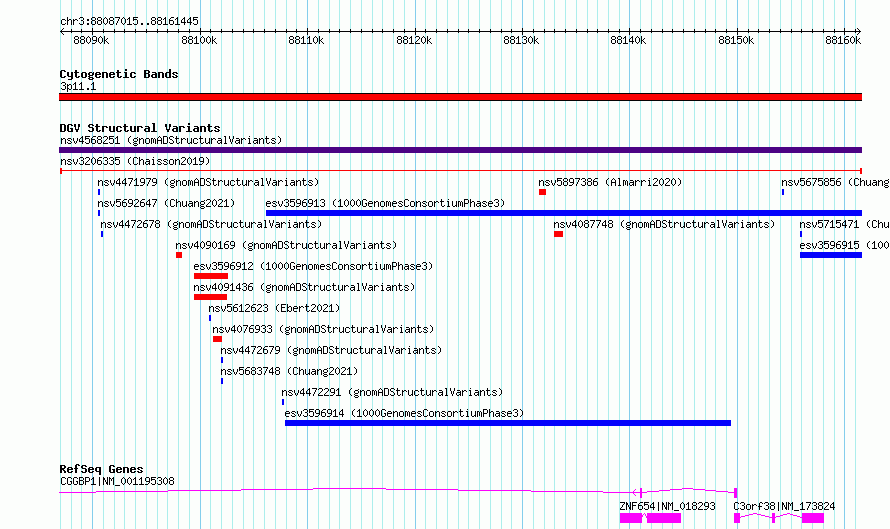
Task: Open esv3596914 1000Genomes label
Action: click(x=404, y=413)
